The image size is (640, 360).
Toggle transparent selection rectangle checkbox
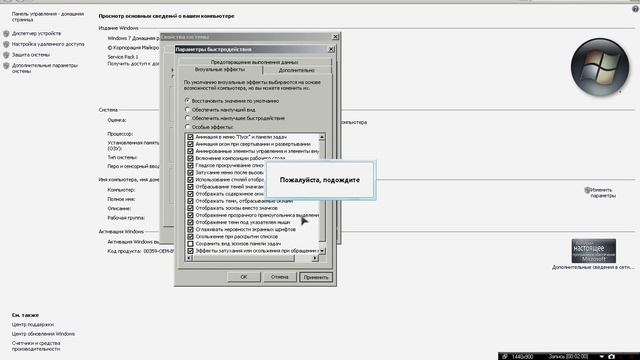coord(190,215)
